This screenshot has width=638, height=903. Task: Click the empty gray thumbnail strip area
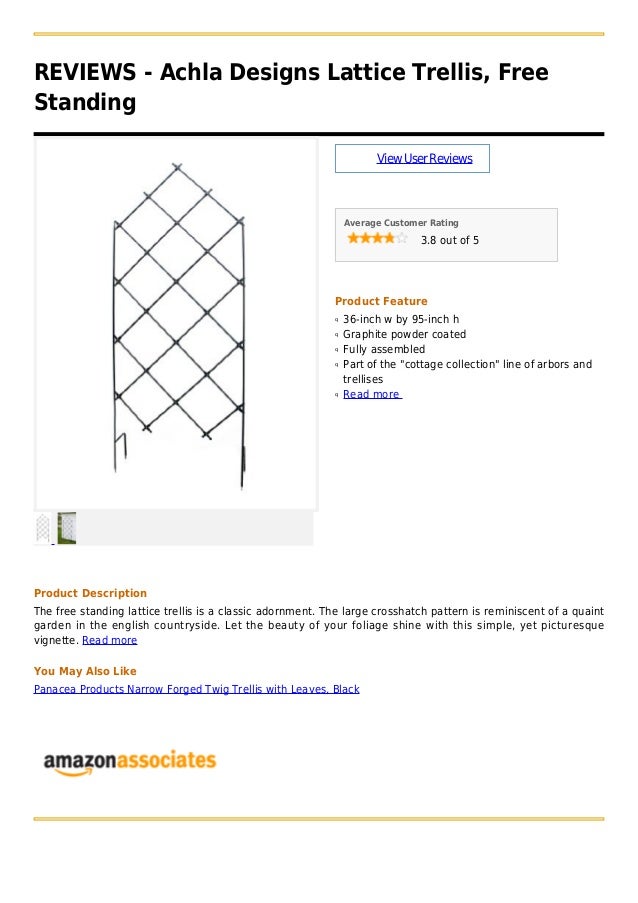pos(195,528)
